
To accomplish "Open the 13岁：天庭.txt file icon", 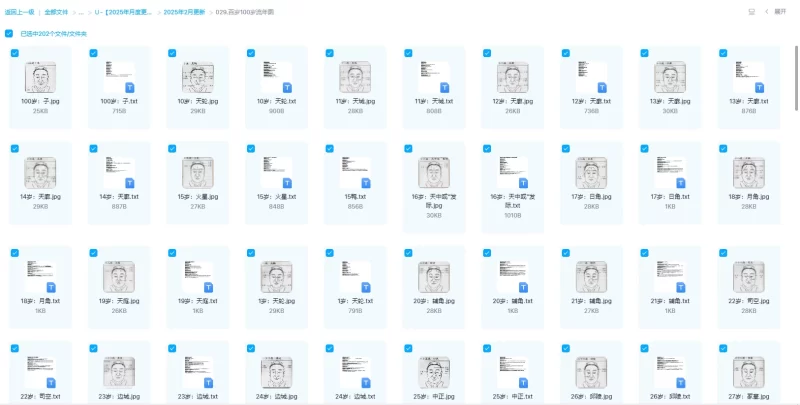I will tap(748, 78).
